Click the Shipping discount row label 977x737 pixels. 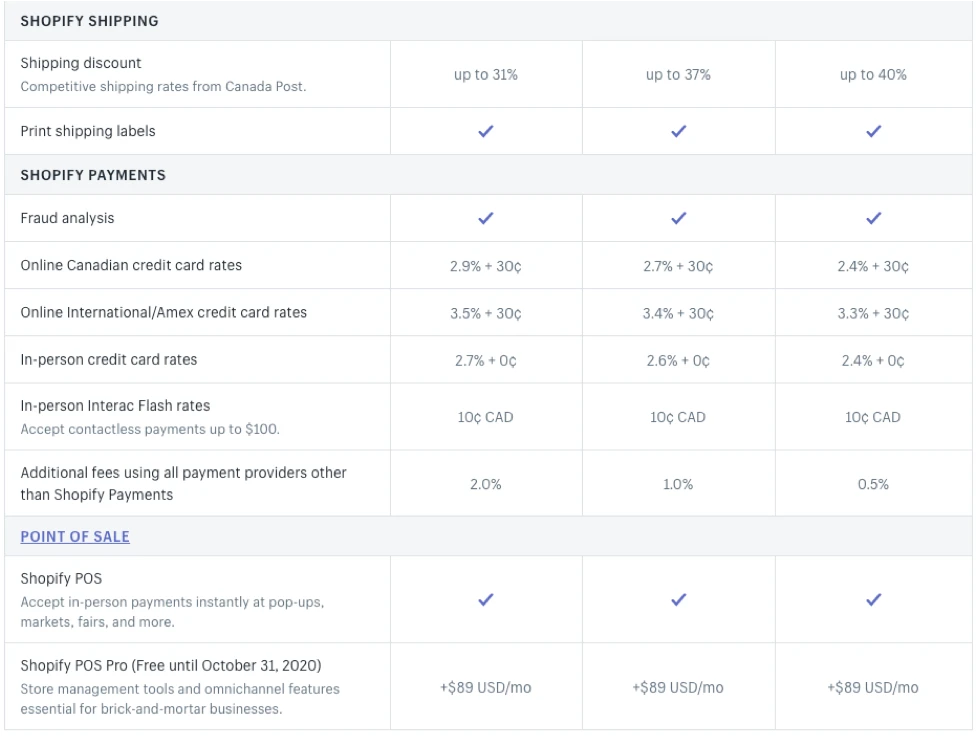coord(81,63)
